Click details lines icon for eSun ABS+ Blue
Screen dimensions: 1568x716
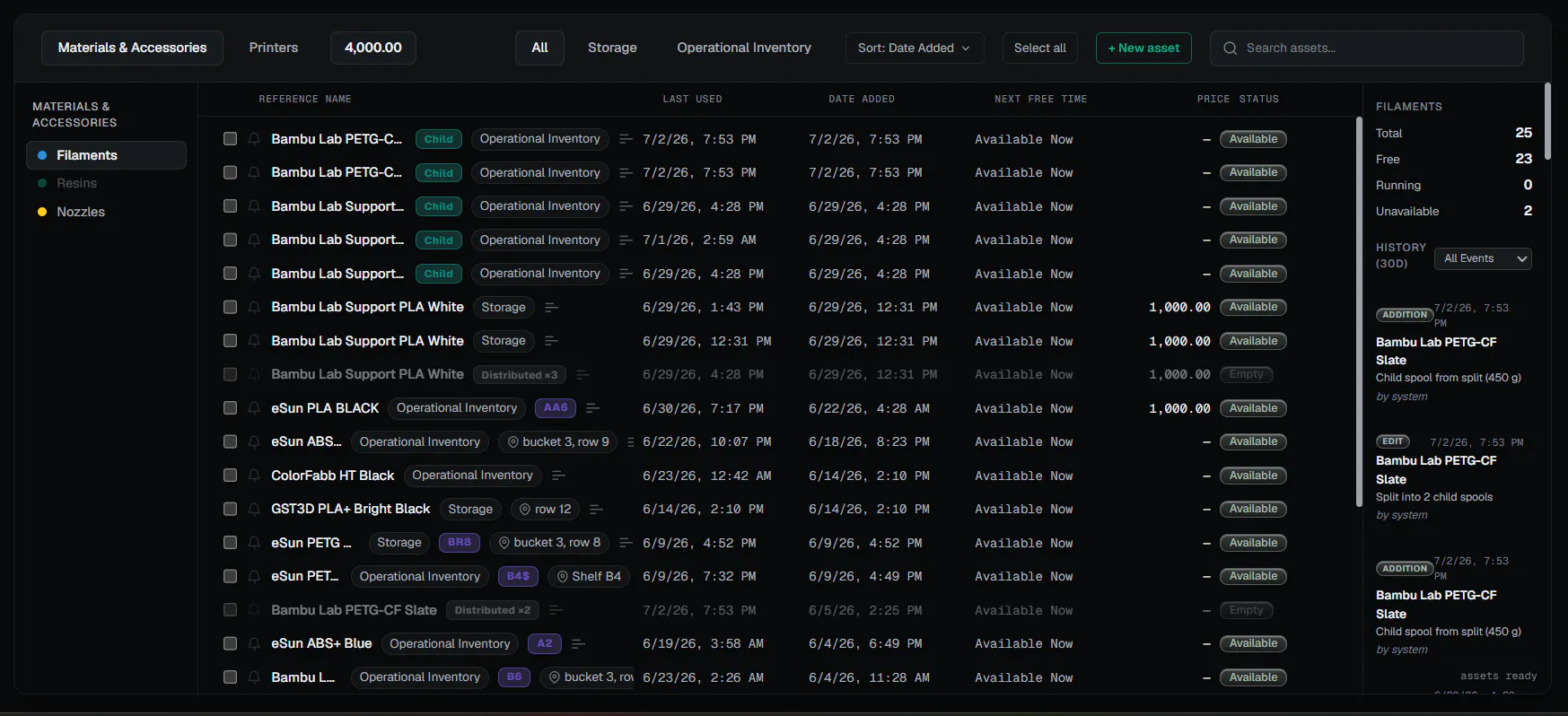578,643
